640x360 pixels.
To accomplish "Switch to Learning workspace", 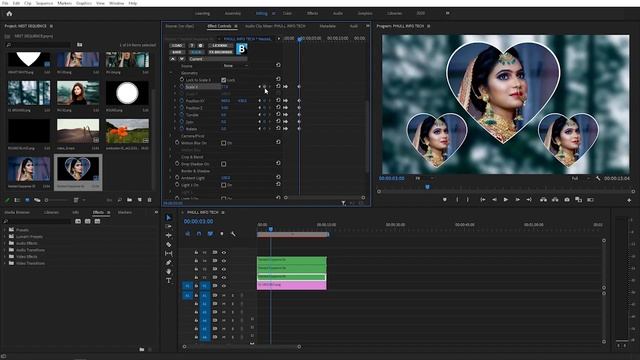I will (202, 13).
